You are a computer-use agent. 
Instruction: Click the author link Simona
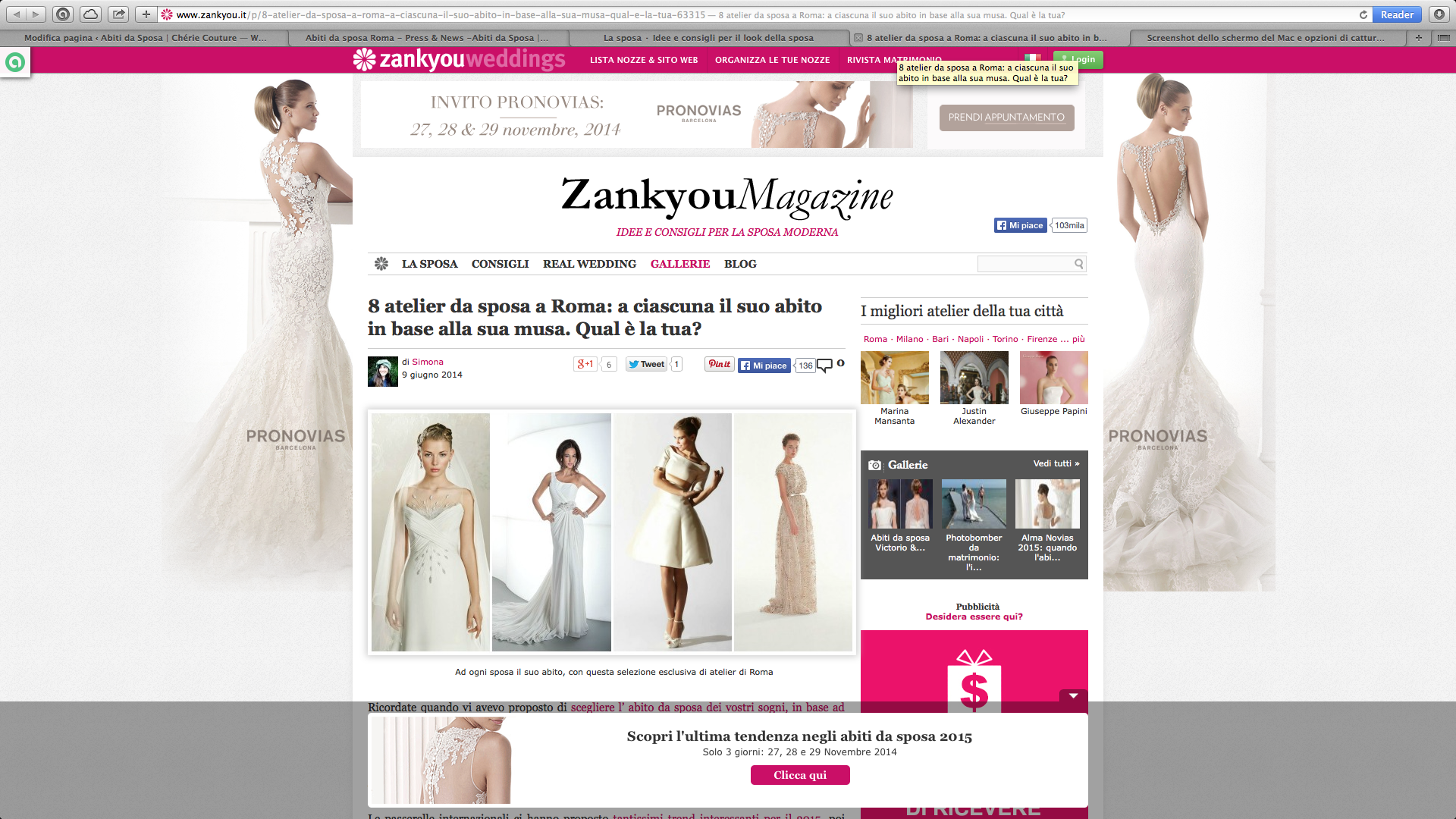click(428, 362)
